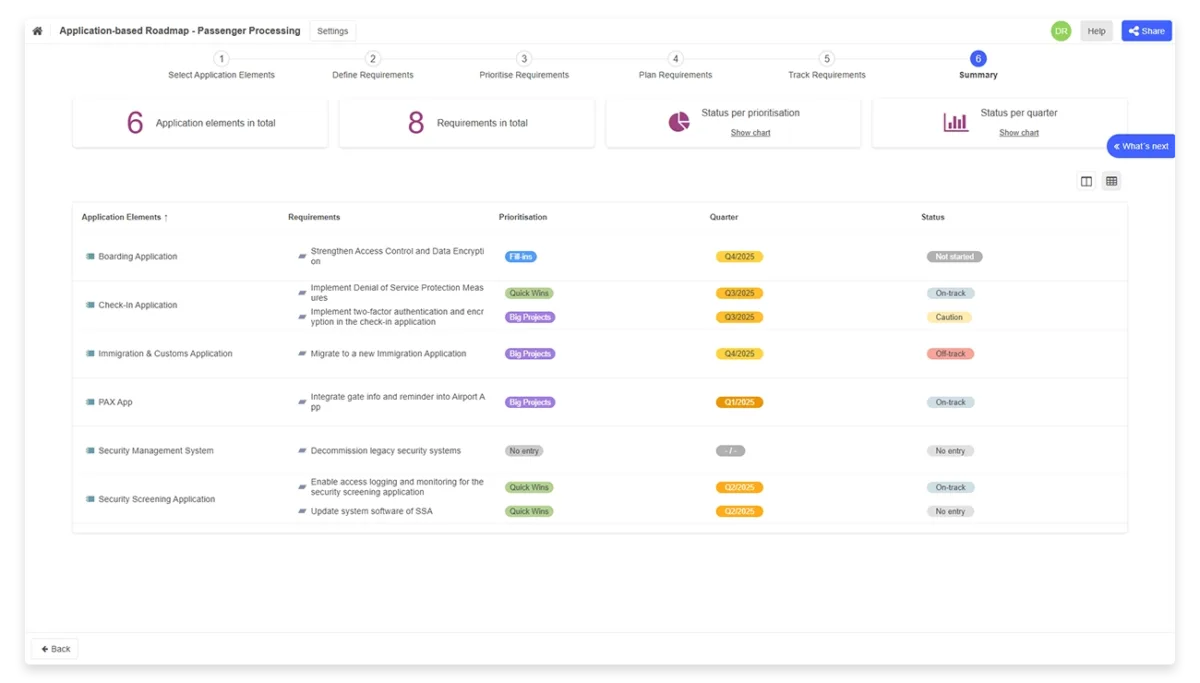Show chart for Status per prioritisation

(x=750, y=132)
